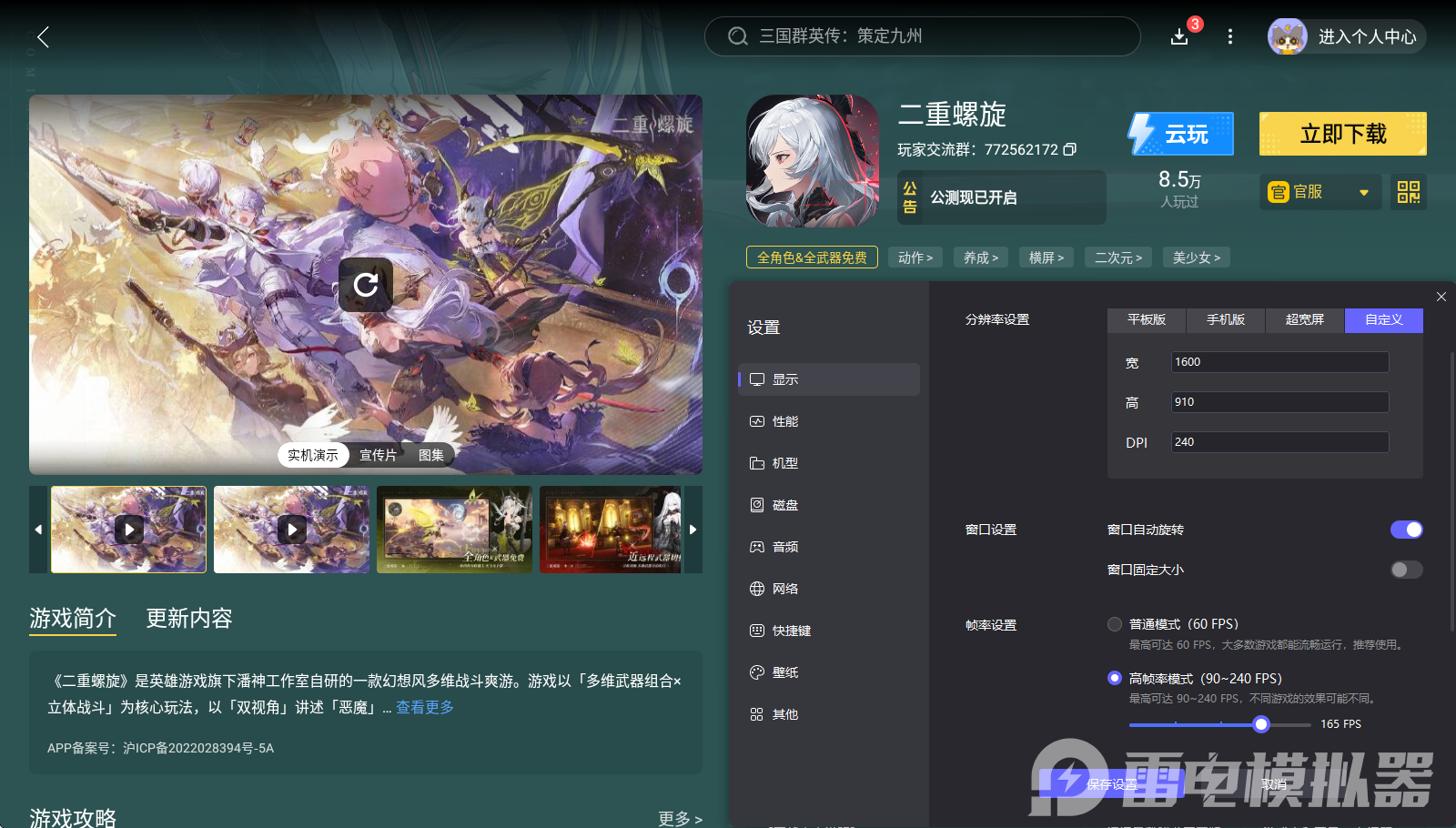
Task: Open 网络 network settings
Action: click(x=829, y=589)
